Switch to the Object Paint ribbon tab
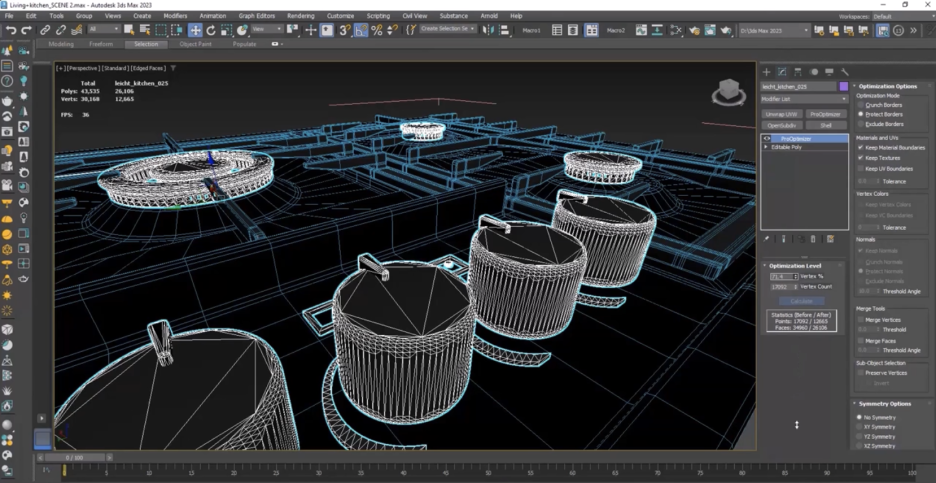The image size is (936, 483). [x=195, y=44]
